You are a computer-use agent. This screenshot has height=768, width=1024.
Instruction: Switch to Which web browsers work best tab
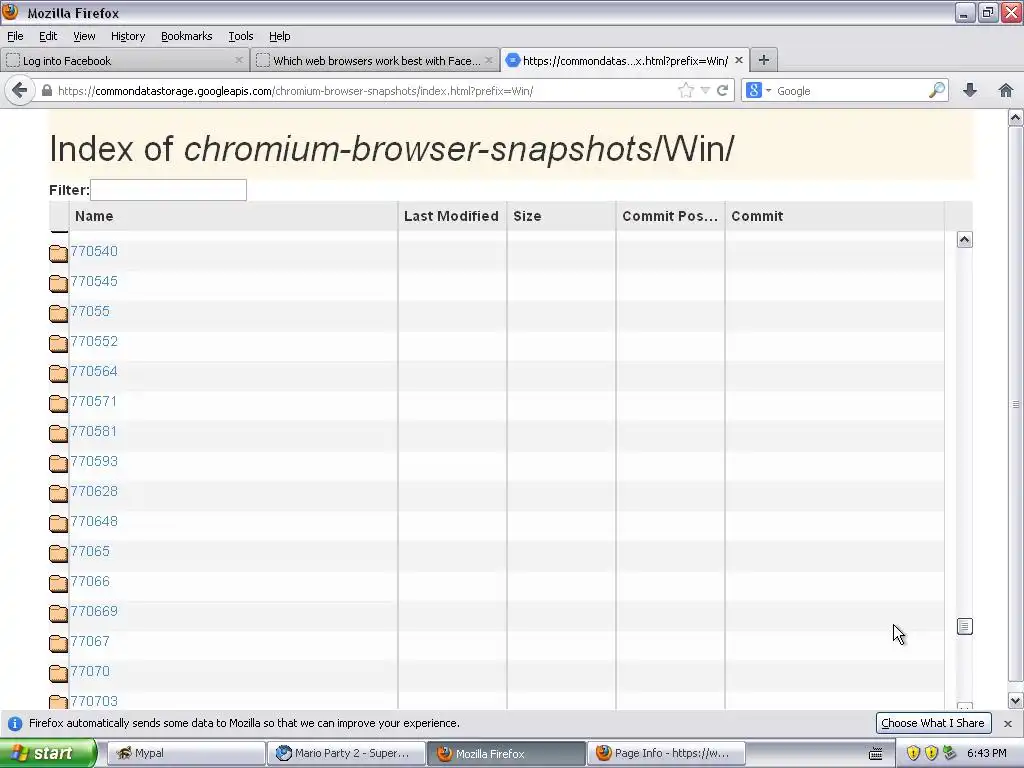[x=375, y=60]
